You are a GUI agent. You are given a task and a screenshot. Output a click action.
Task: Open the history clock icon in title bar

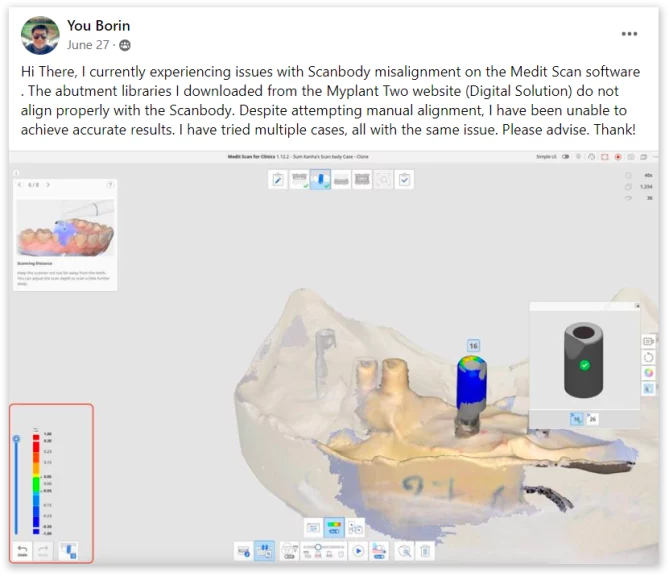click(591, 157)
